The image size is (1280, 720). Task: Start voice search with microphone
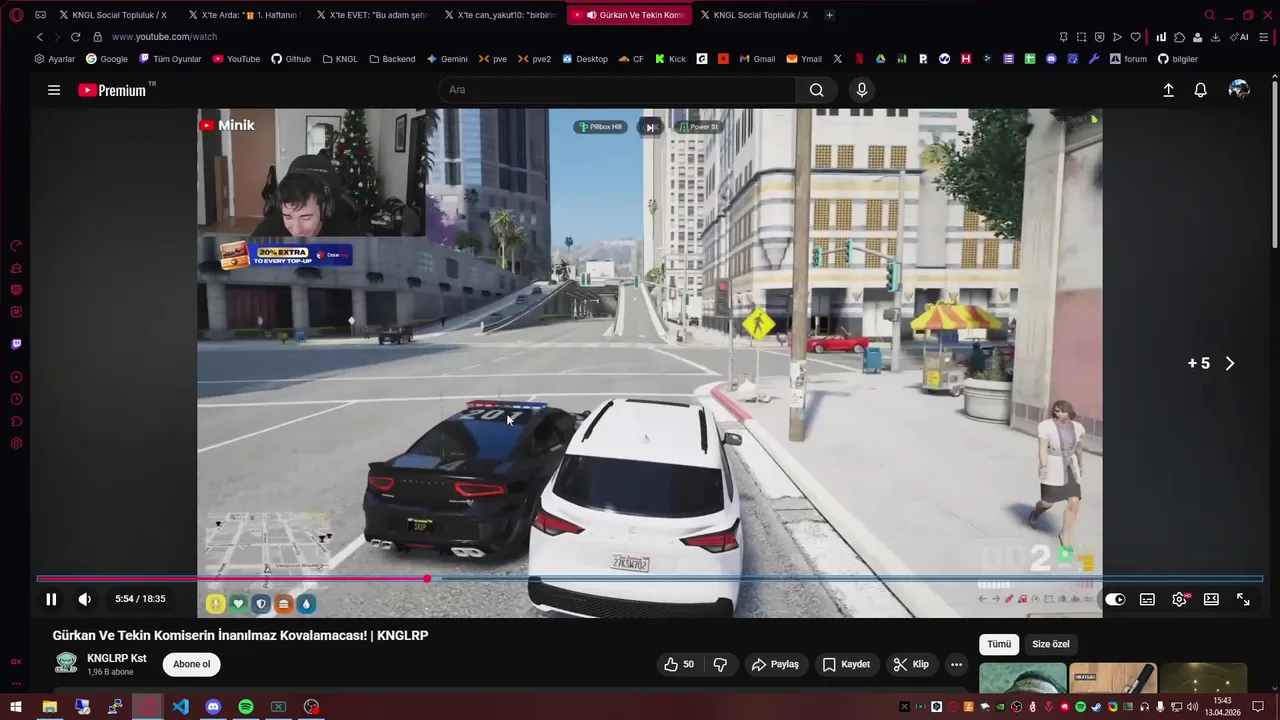(862, 90)
